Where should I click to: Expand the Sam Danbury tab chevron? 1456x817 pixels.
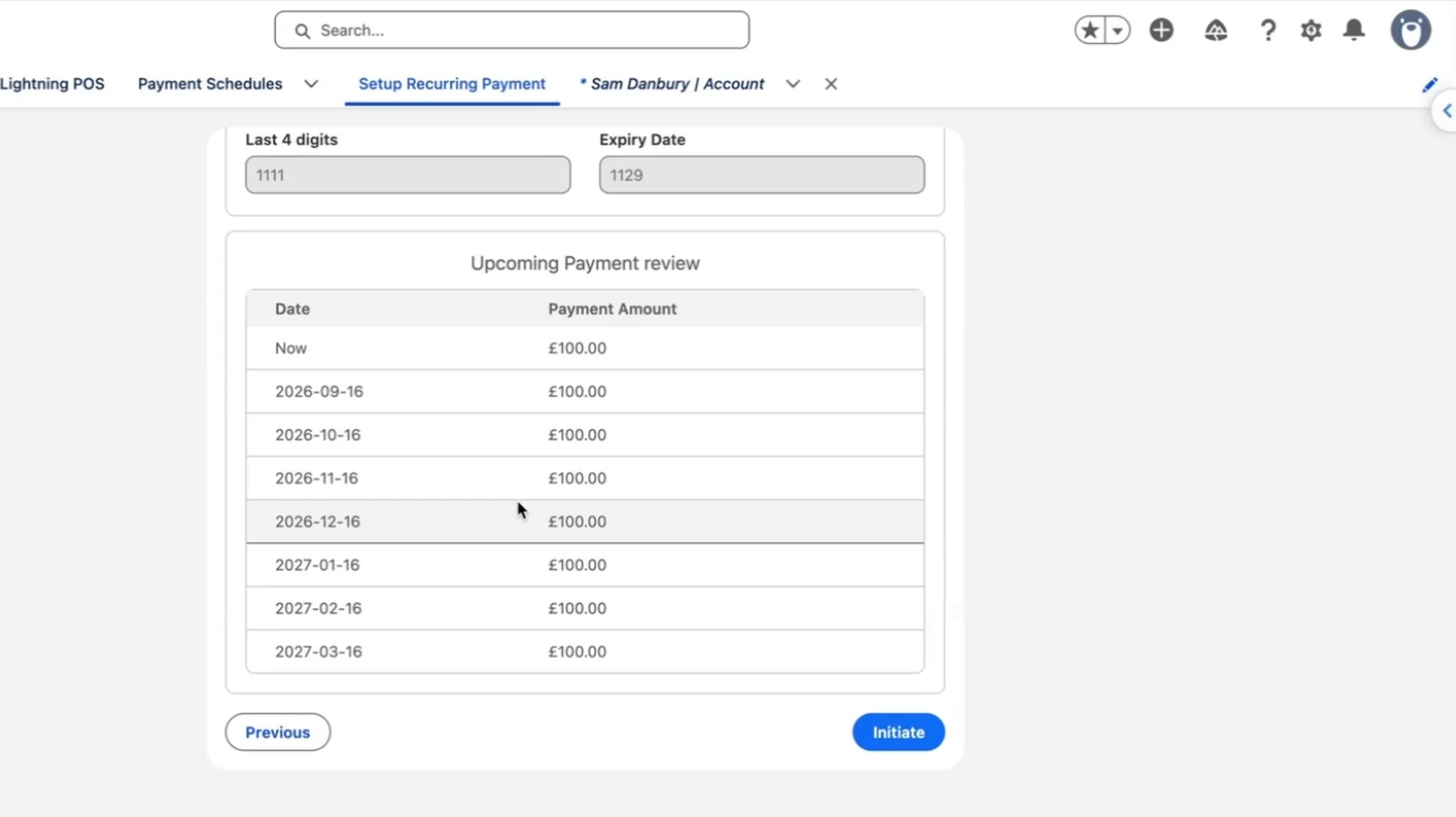tap(792, 84)
